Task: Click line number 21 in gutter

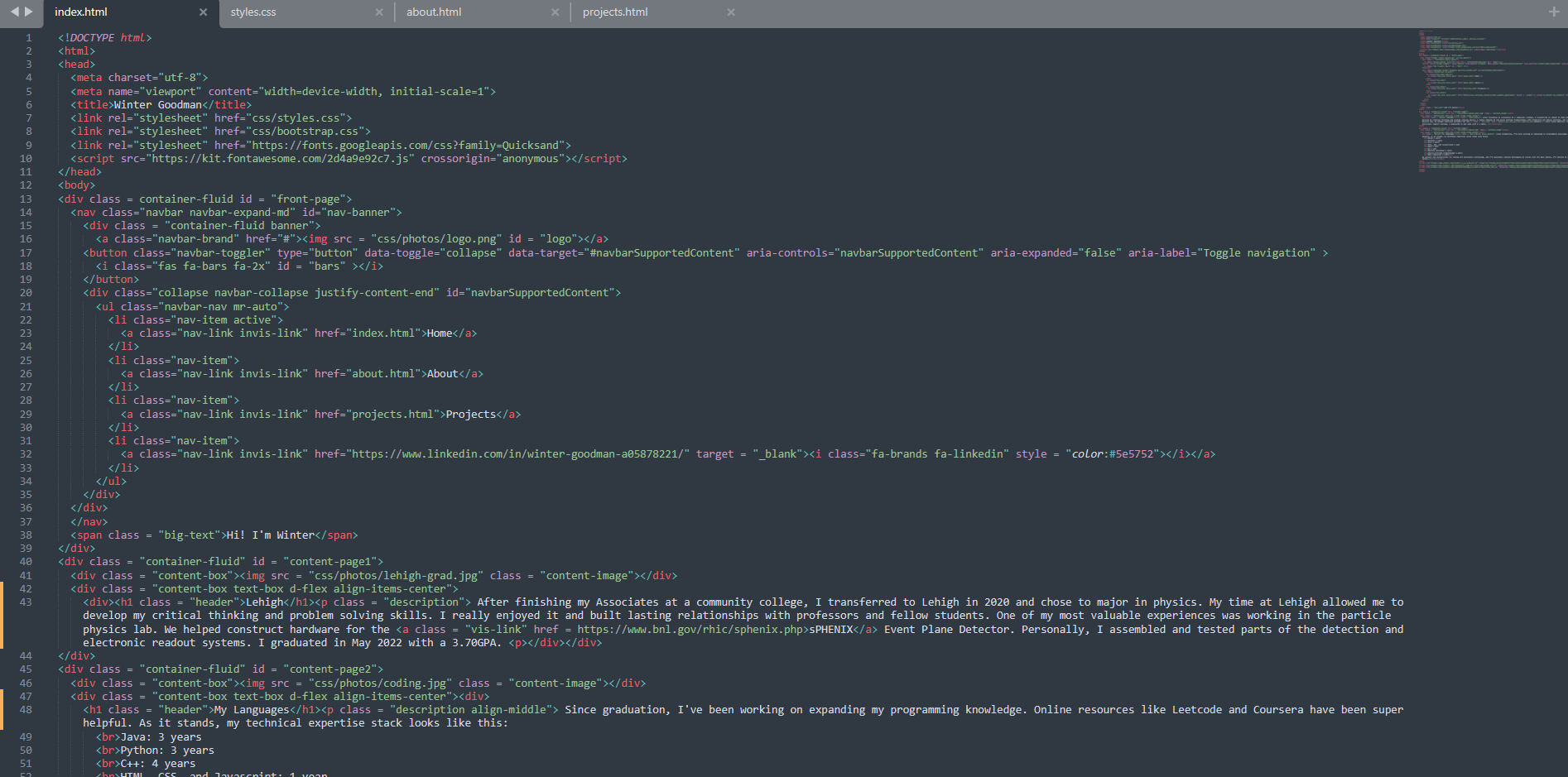Action: tap(26, 306)
